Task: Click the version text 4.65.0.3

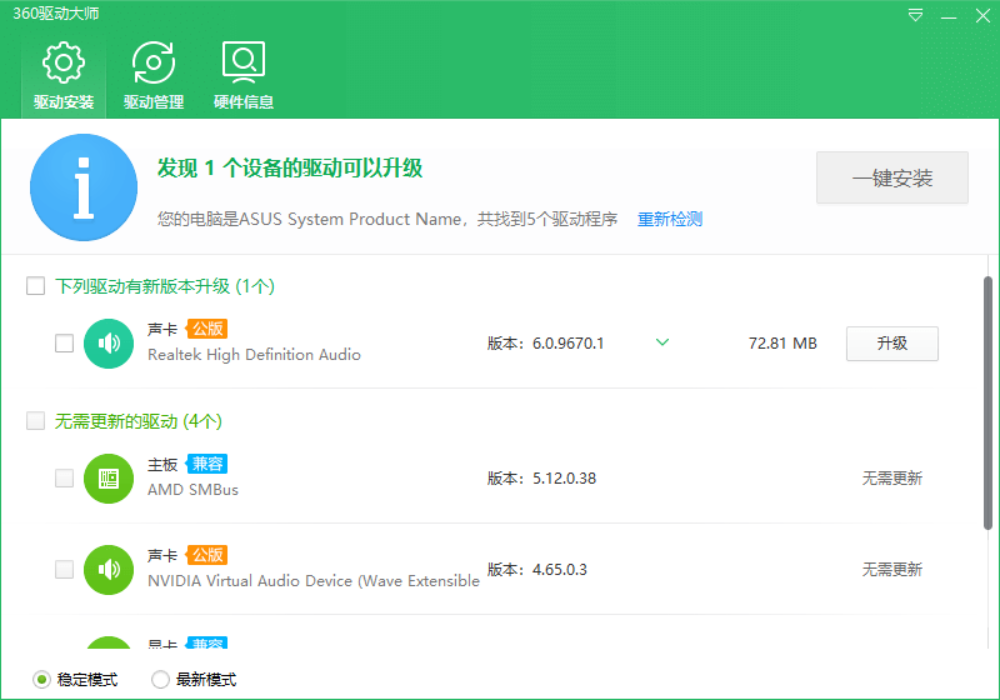Action: [559, 570]
